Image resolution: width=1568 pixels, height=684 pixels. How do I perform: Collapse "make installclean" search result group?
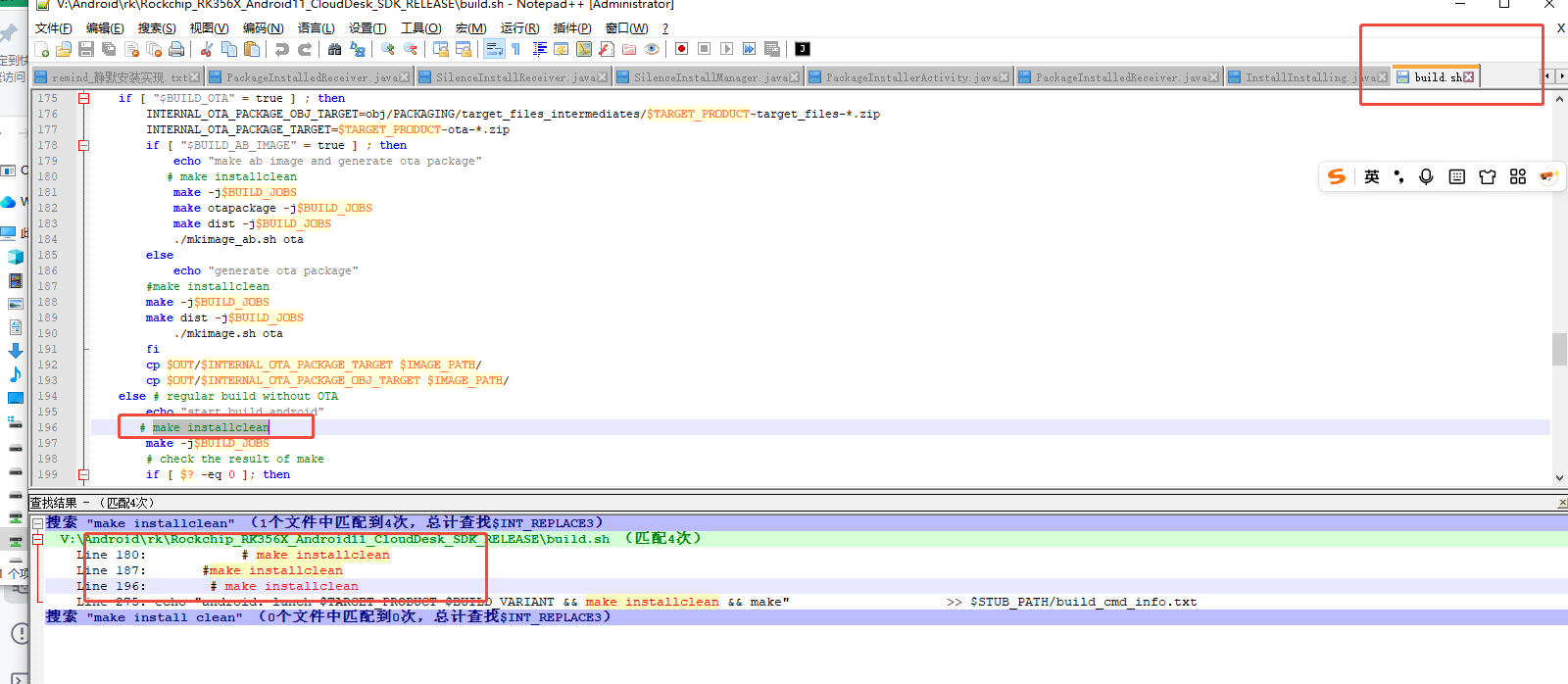37,523
